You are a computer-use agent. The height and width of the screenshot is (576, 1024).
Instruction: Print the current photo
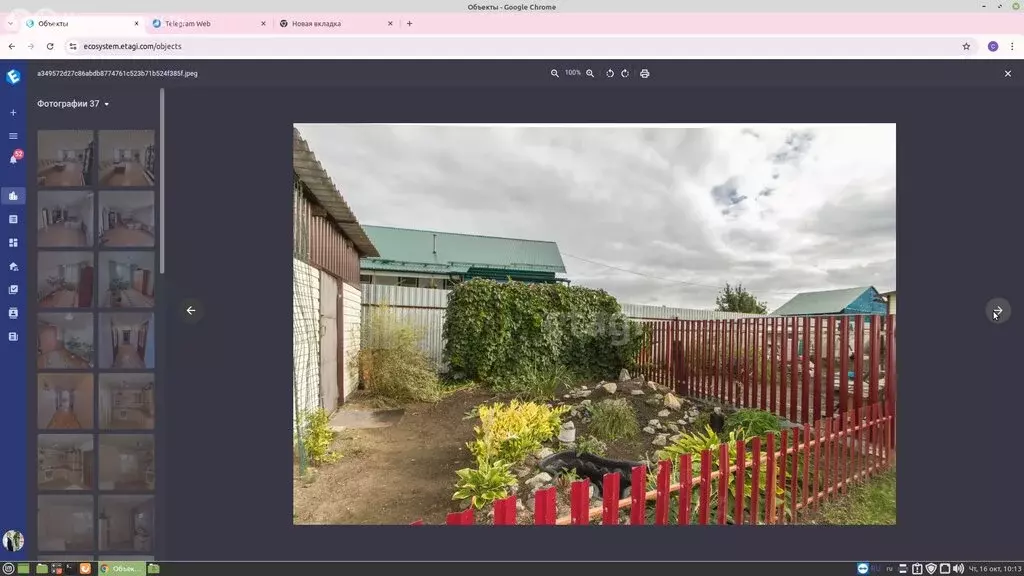645,72
